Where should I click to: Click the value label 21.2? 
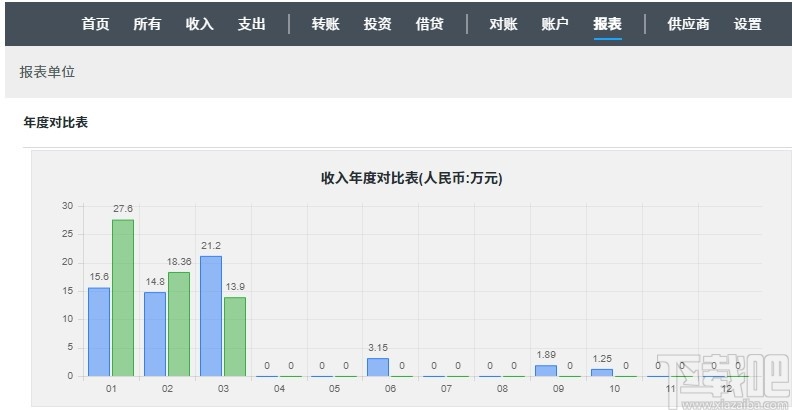tap(211, 246)
